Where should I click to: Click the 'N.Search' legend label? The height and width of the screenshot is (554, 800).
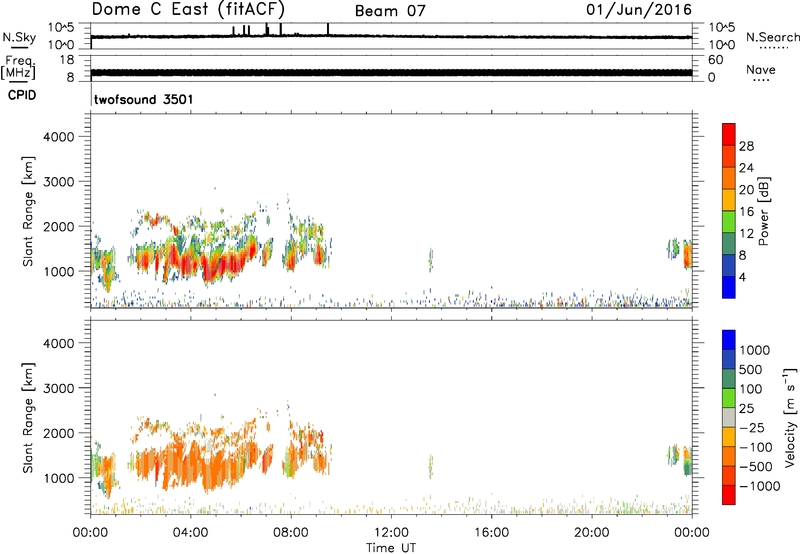tap(772, 37)
